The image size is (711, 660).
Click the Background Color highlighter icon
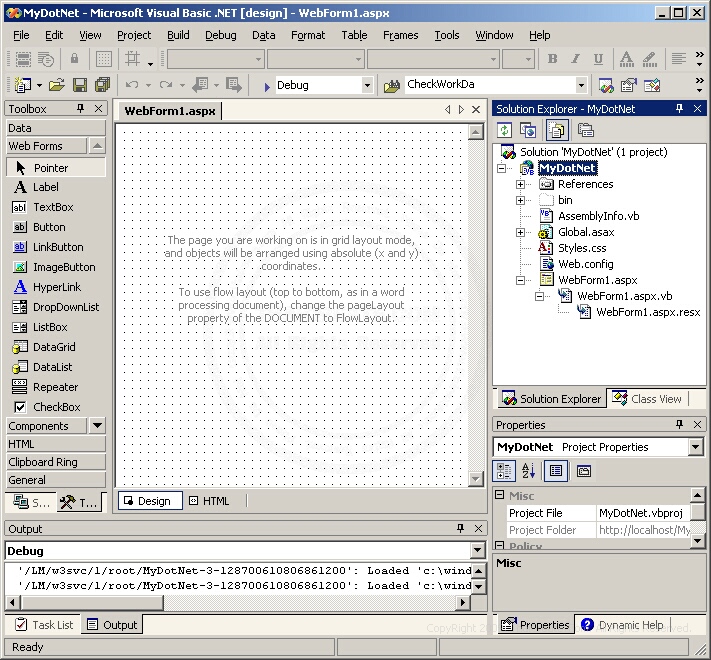tap(650, 59)
